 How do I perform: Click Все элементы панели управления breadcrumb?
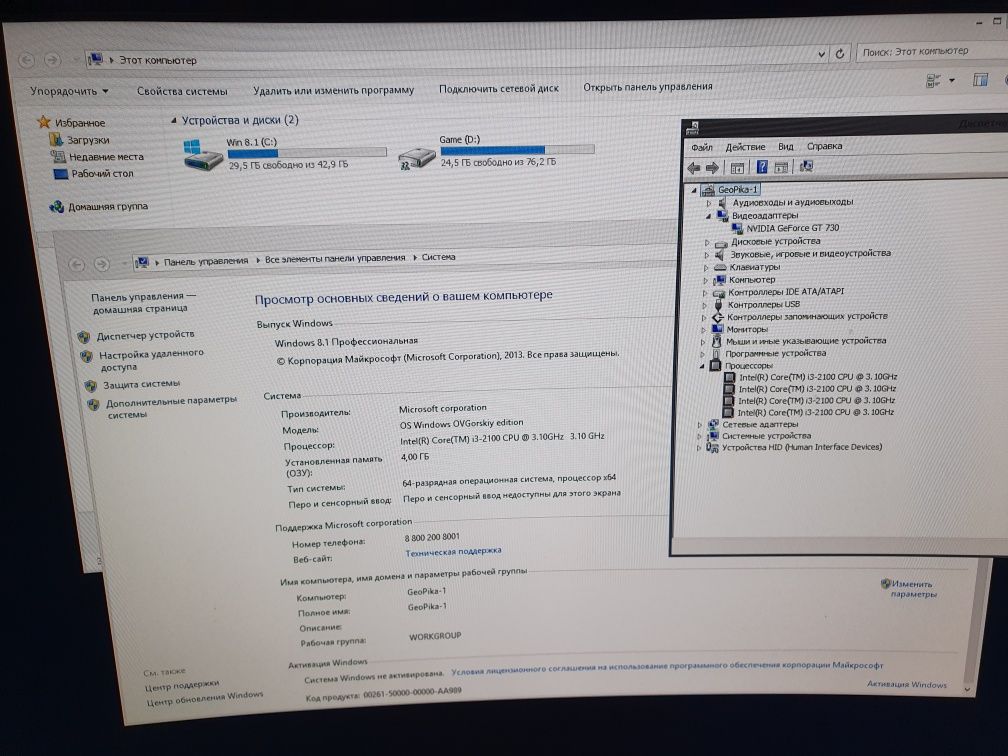click(335, 258)
